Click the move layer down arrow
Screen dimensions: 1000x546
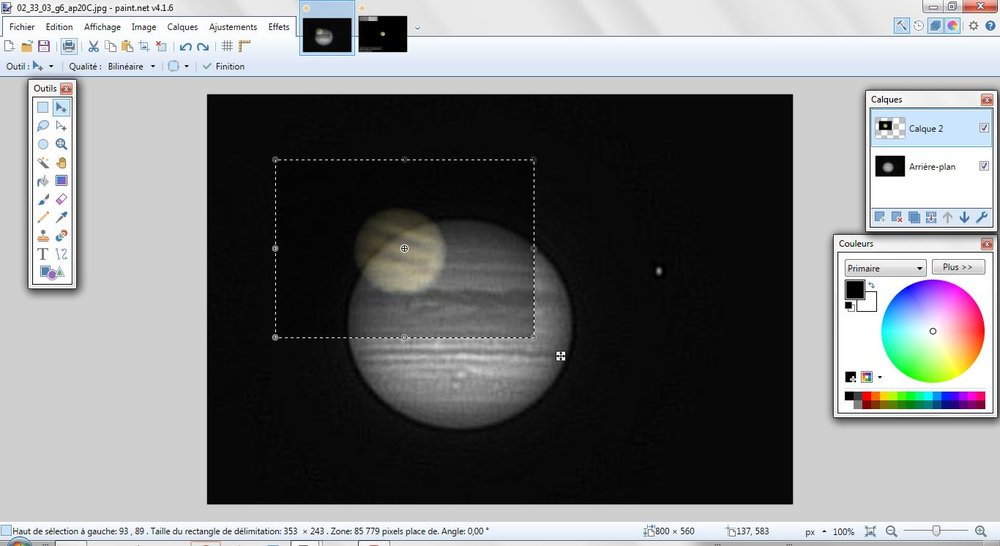(964, 218)
